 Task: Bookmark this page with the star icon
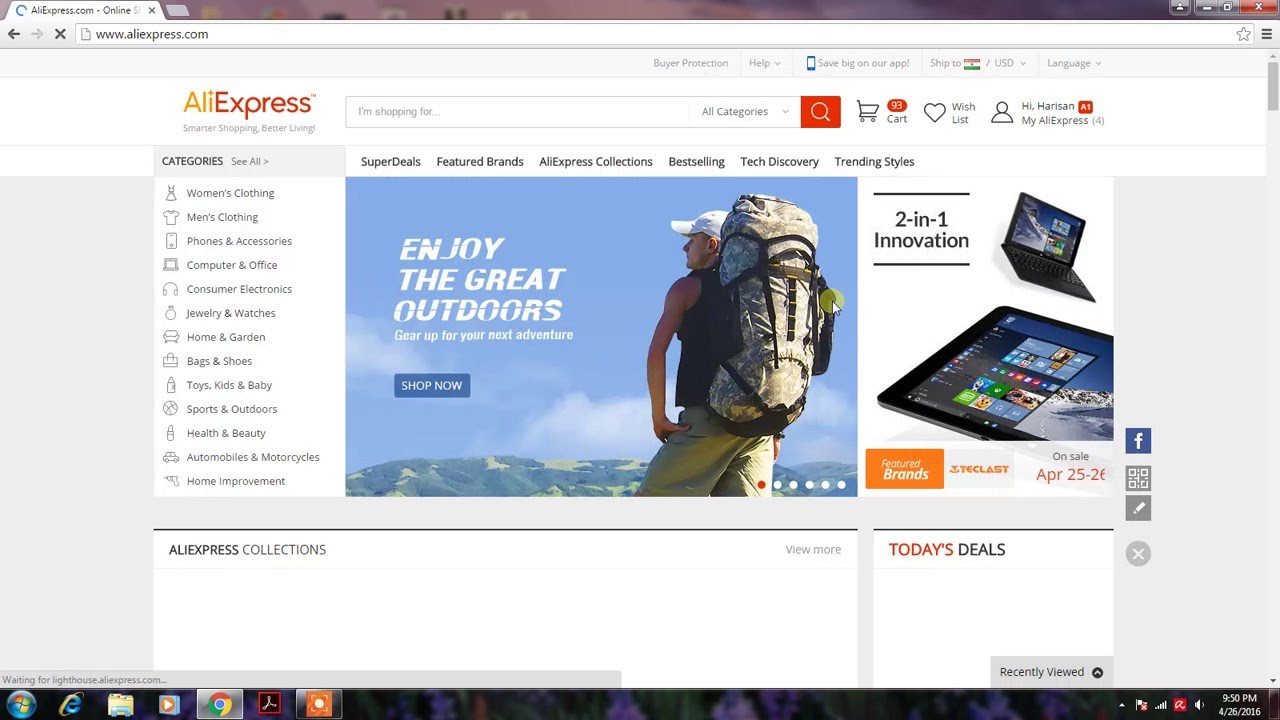tap(1243, 34)
